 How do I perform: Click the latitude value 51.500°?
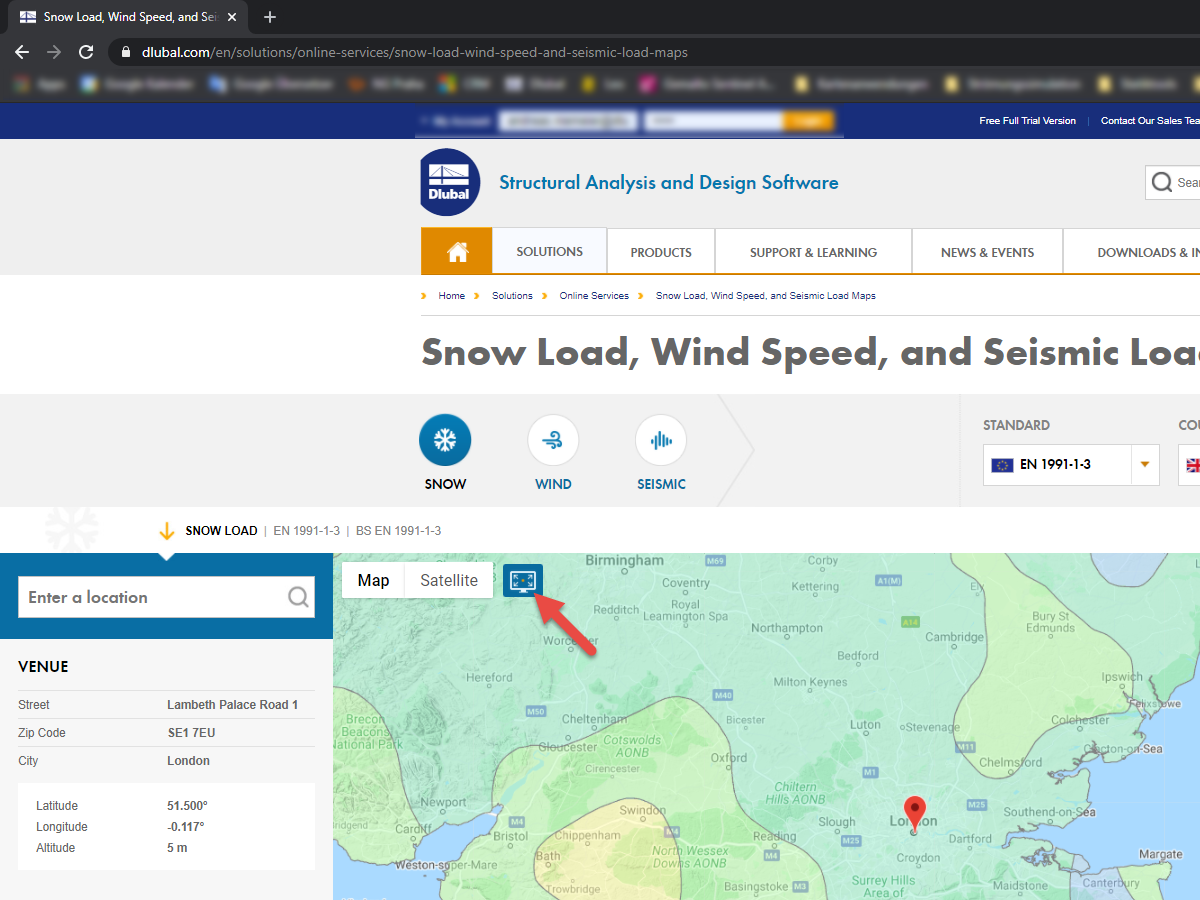click(x=187, y=806)
